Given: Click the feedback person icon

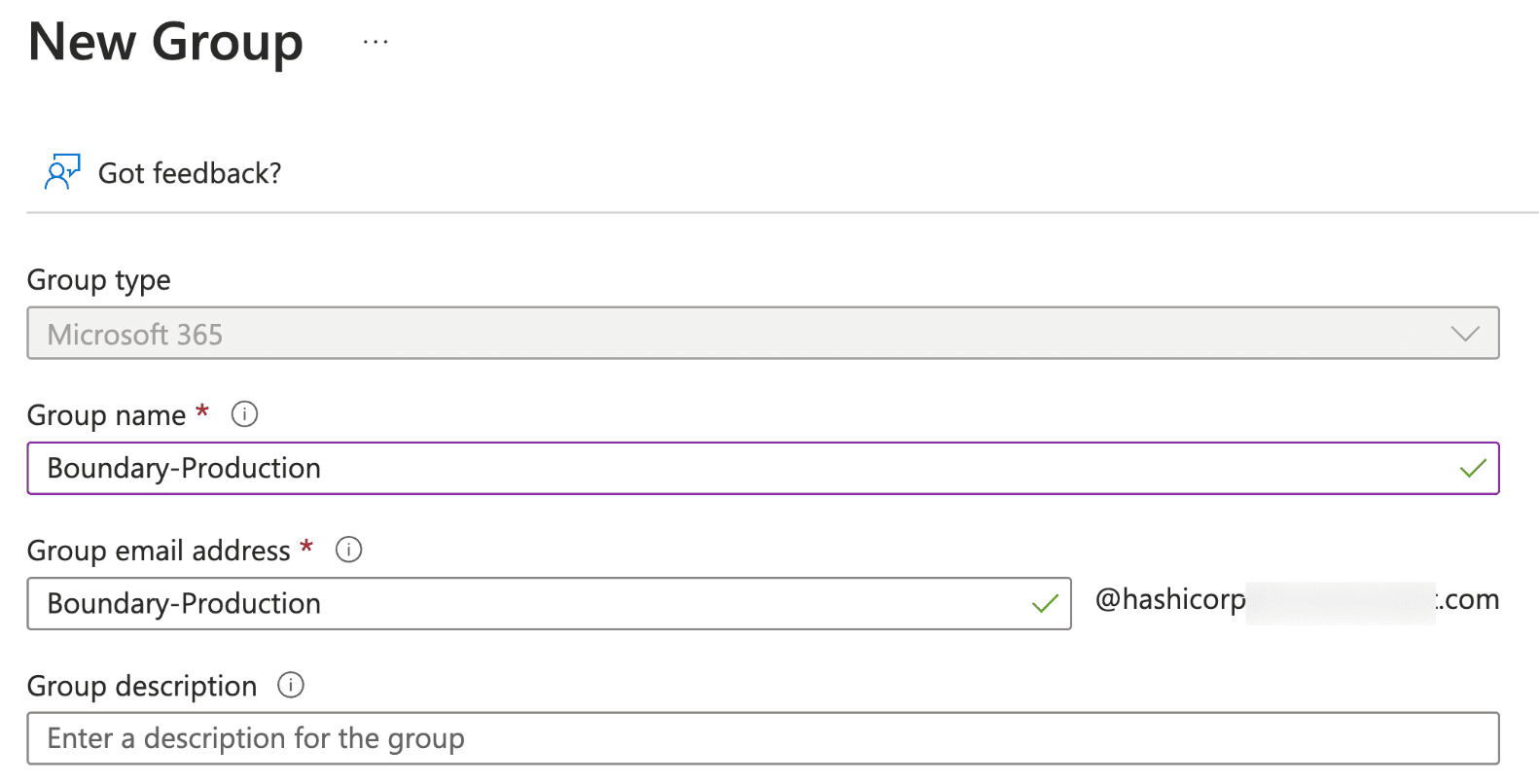Looking at the screenshot, I should [x=62, y=172].
